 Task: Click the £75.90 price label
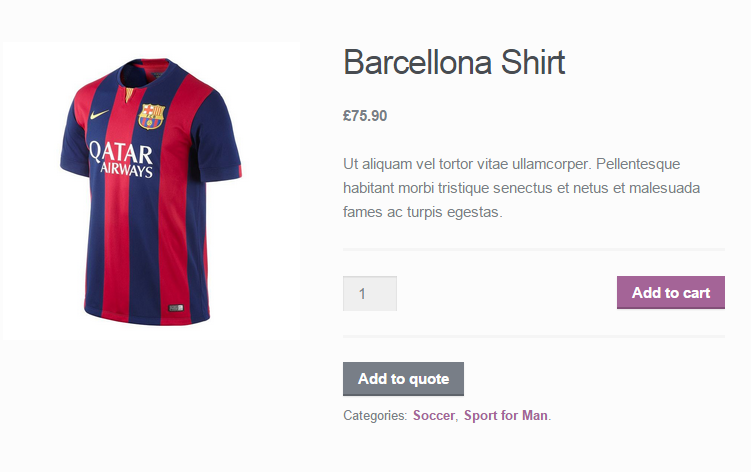click(x=365, y=116)
